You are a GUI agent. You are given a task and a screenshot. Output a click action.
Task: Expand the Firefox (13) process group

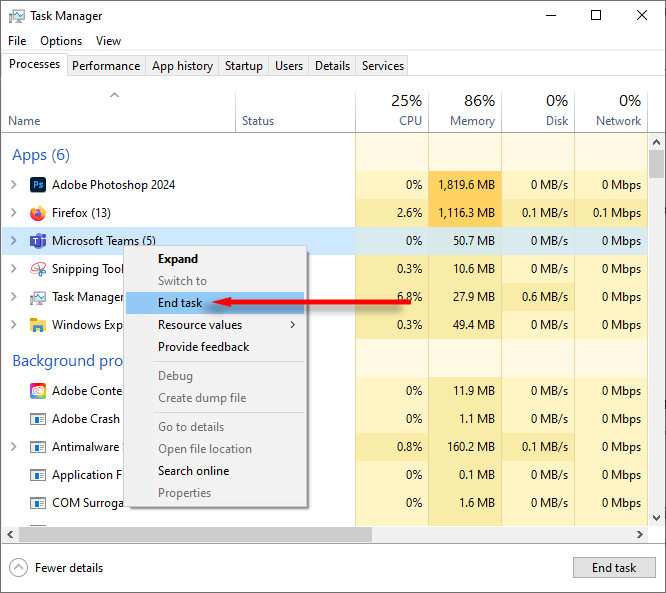[14, 213]
